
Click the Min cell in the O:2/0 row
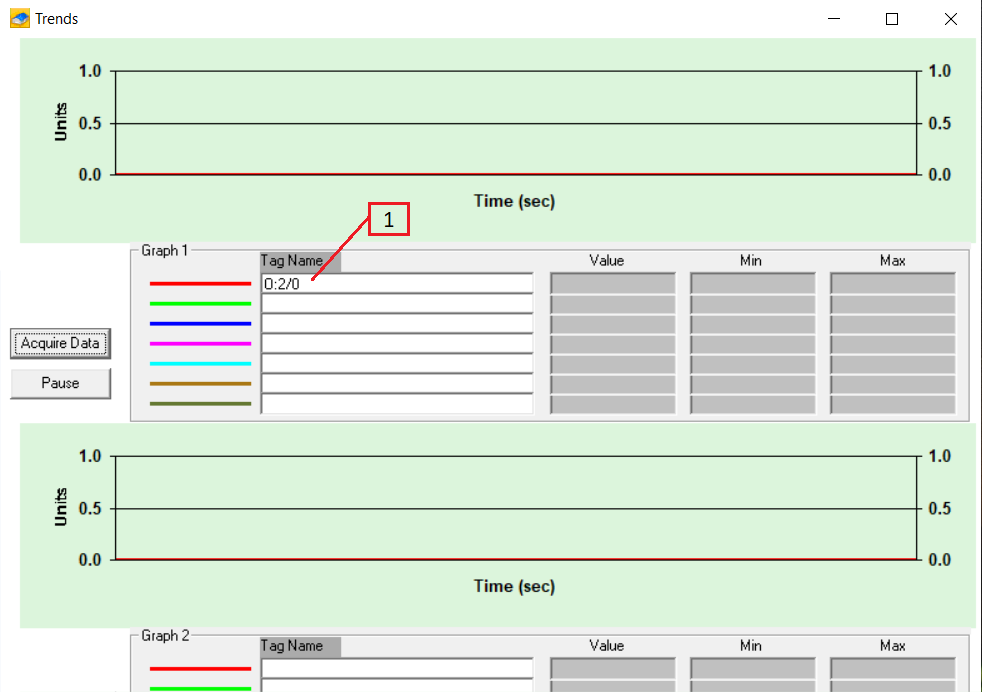coord(753,283)
